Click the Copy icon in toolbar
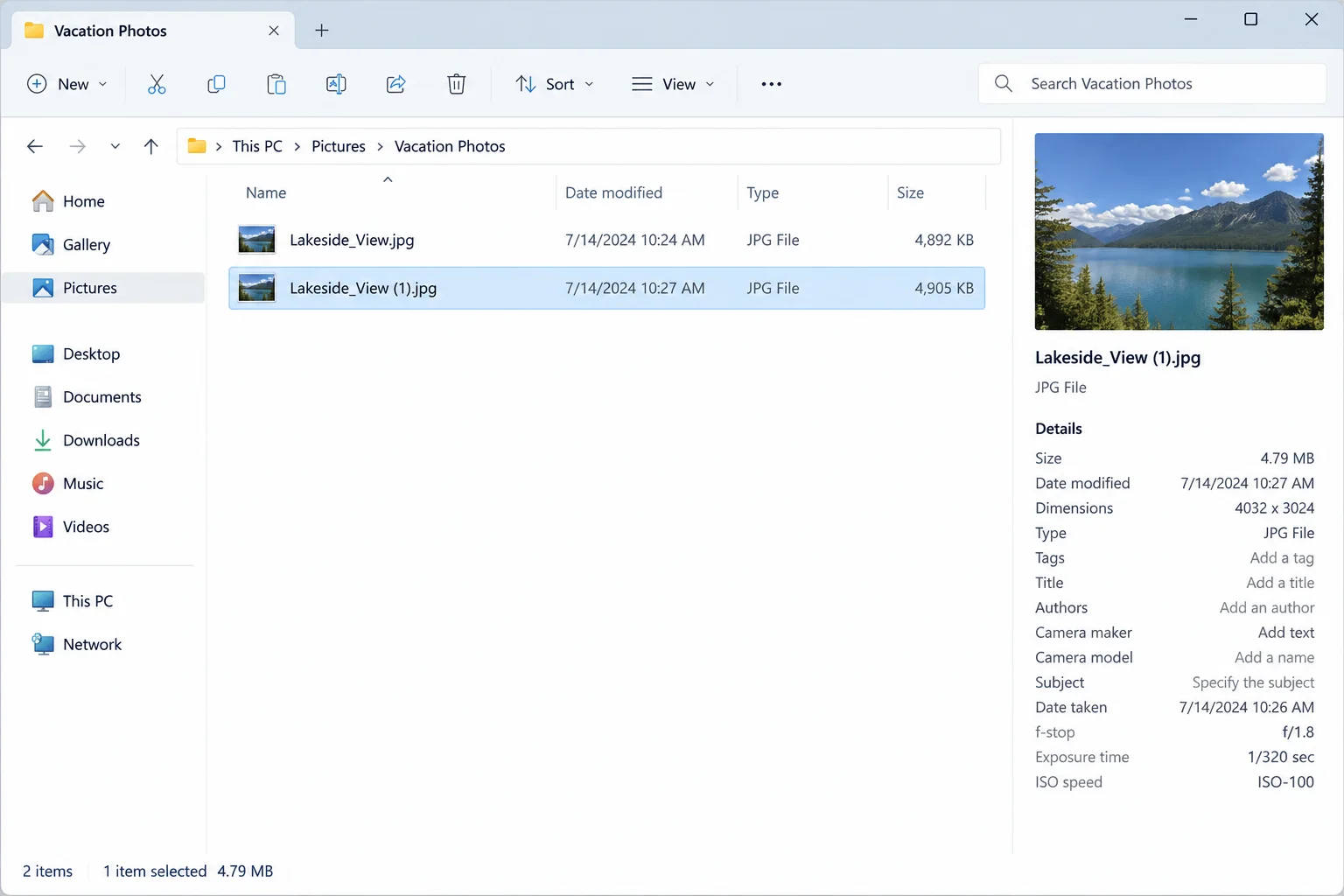 point(216,84)
